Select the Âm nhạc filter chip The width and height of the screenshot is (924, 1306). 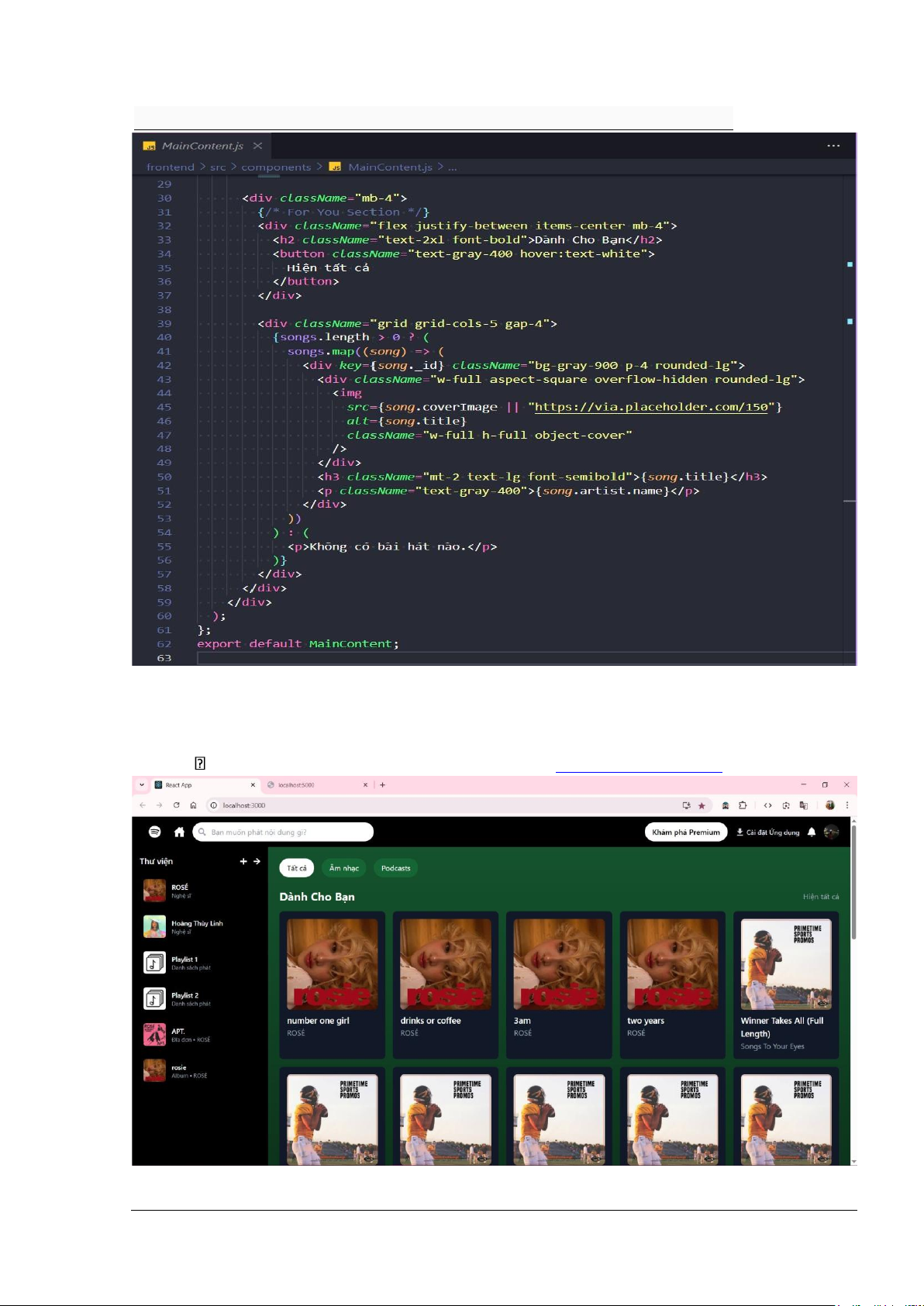(344, 868)
